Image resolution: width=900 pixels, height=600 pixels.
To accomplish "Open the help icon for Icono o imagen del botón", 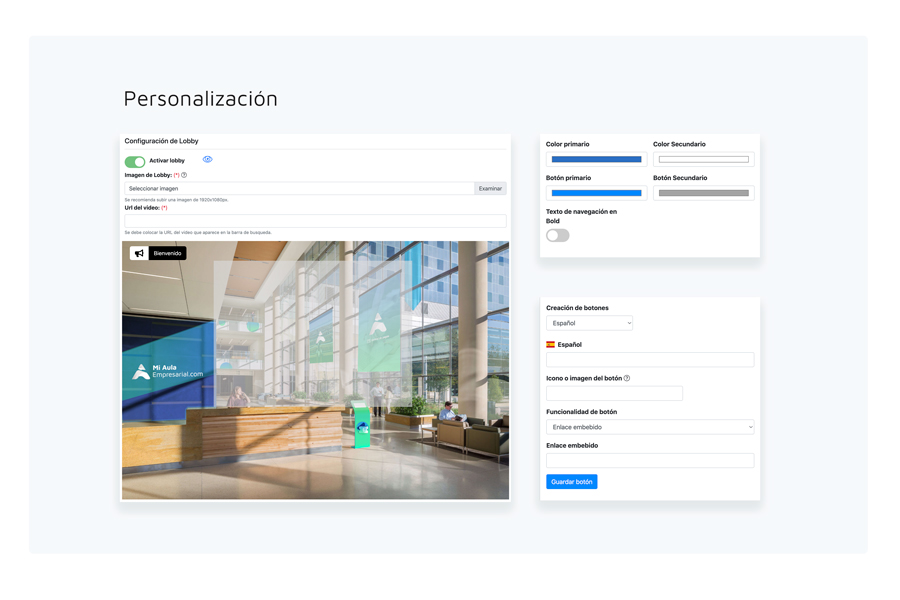I will click(627, 378).
